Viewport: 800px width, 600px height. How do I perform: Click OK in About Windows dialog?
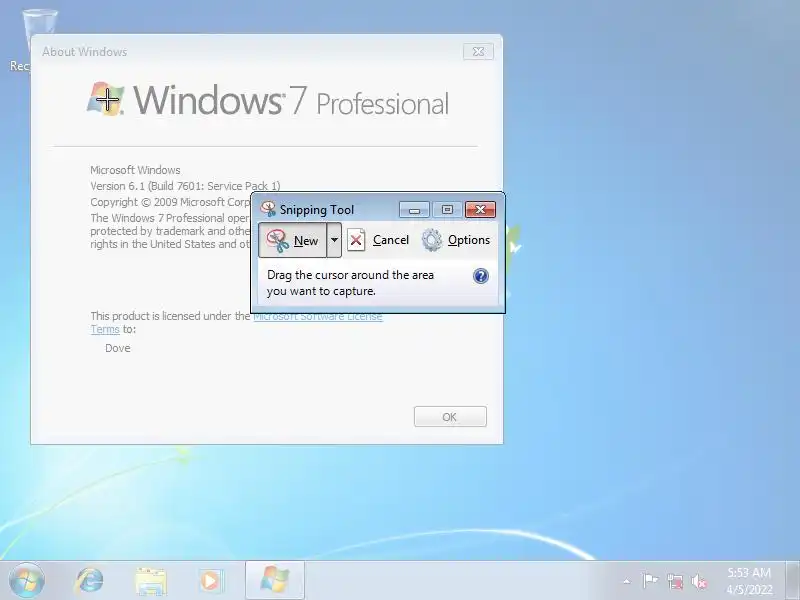click(450, 417)
